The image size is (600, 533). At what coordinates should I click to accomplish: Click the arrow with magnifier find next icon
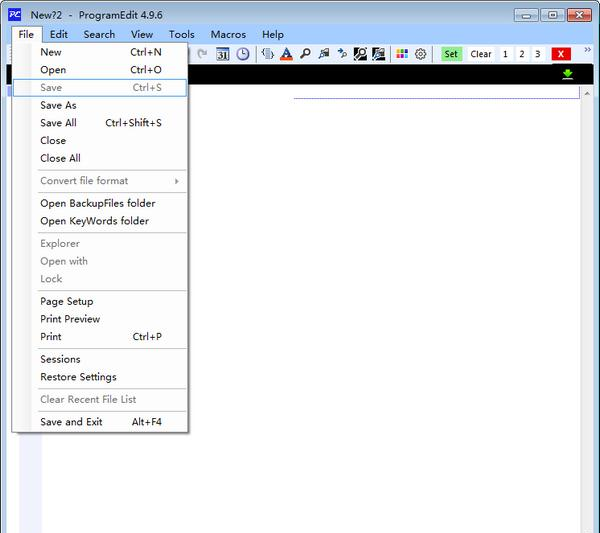[342, 54]
